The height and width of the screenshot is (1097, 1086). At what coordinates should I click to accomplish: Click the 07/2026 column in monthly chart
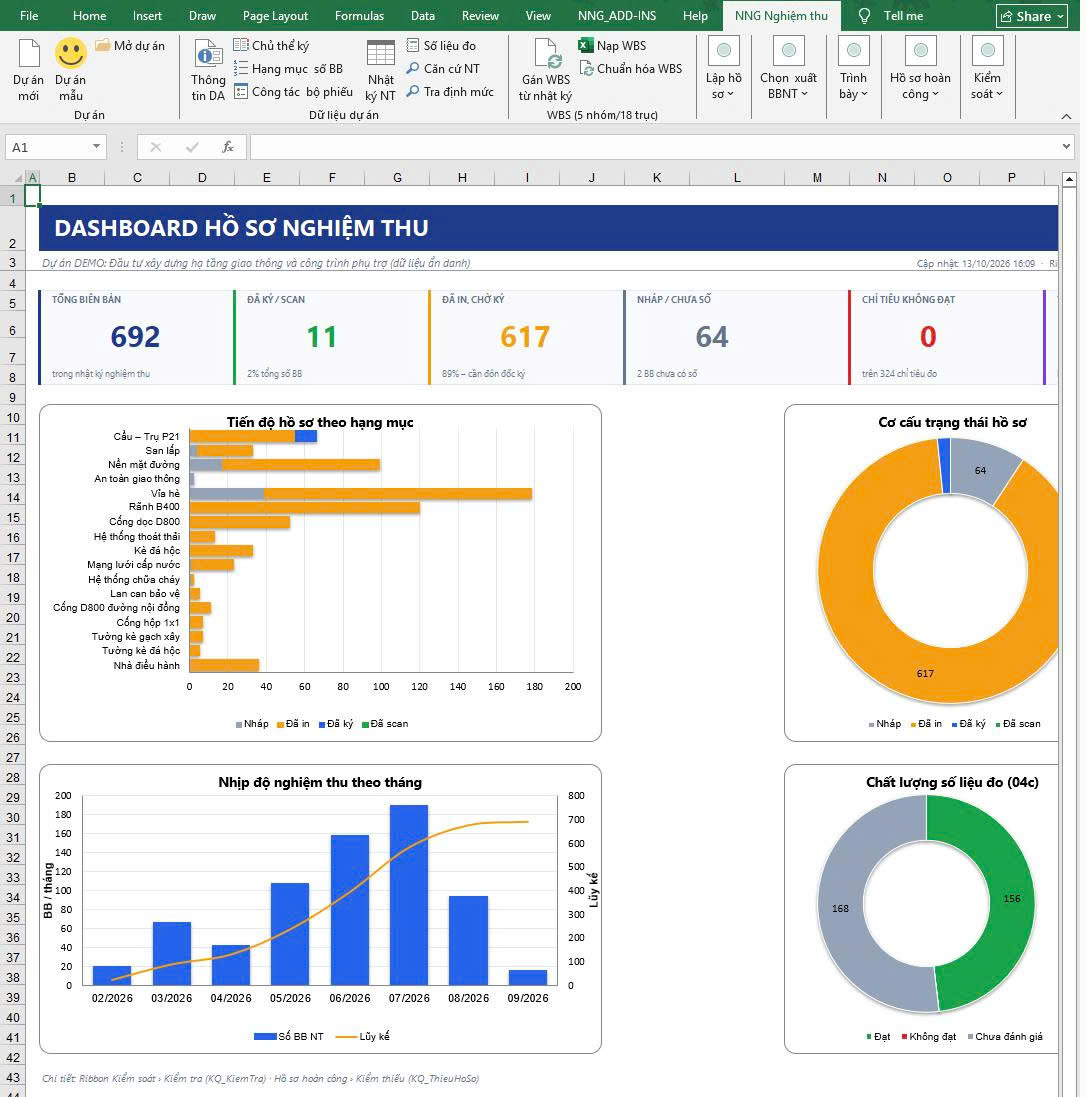[409, 895]
